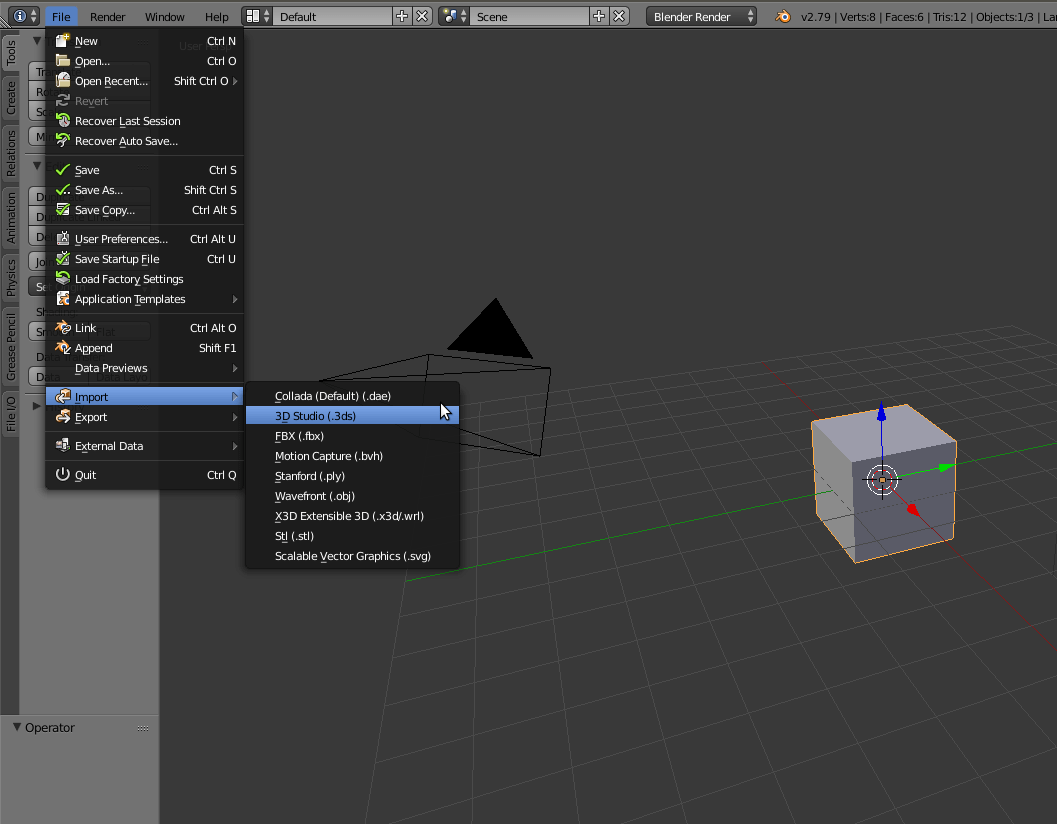This screenshot has height=824, width=1057.
Task: Collapse the Operator panel
Action: pyautogui.click(x=17, y=727)
